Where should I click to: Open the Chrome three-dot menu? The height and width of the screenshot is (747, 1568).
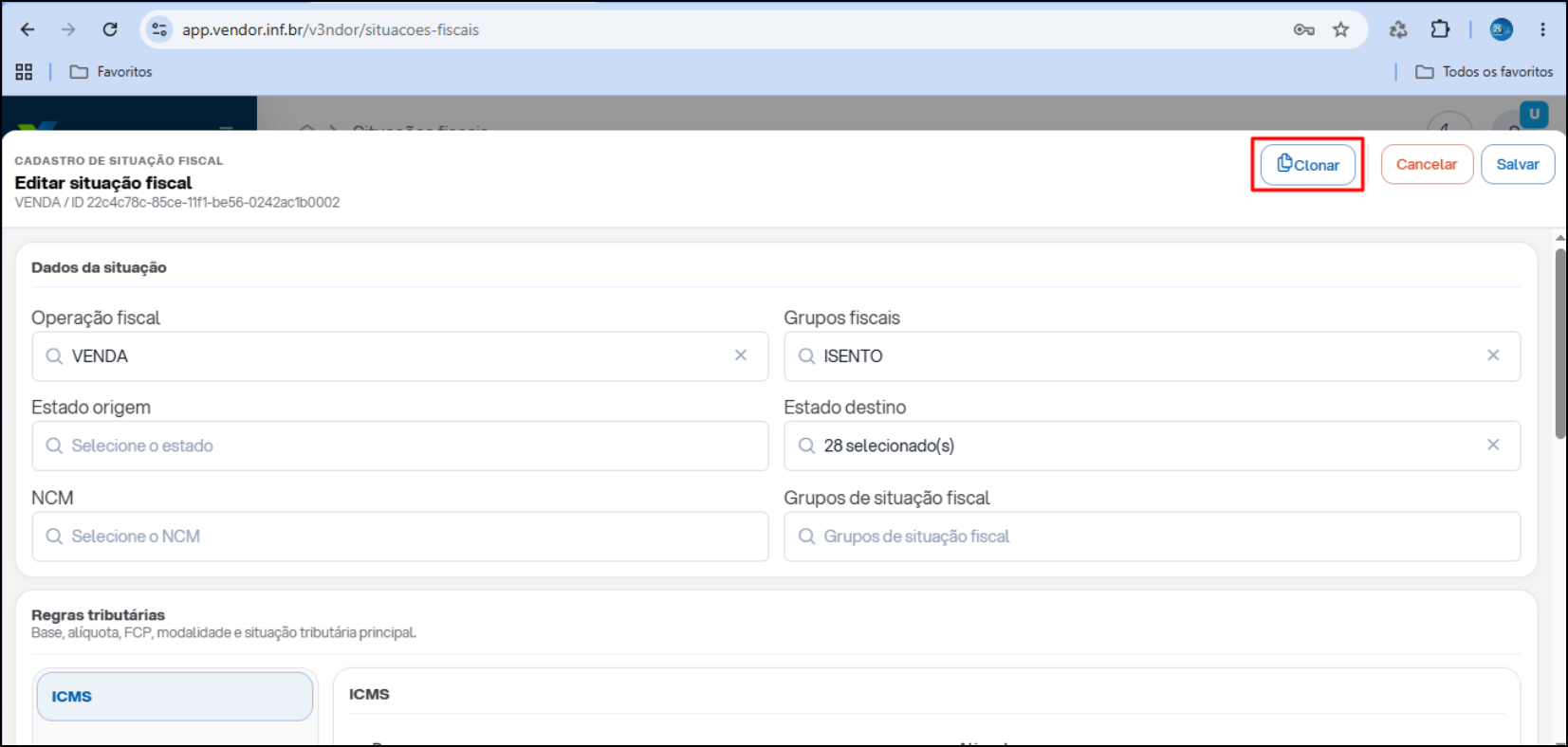tap(1543, 29)
